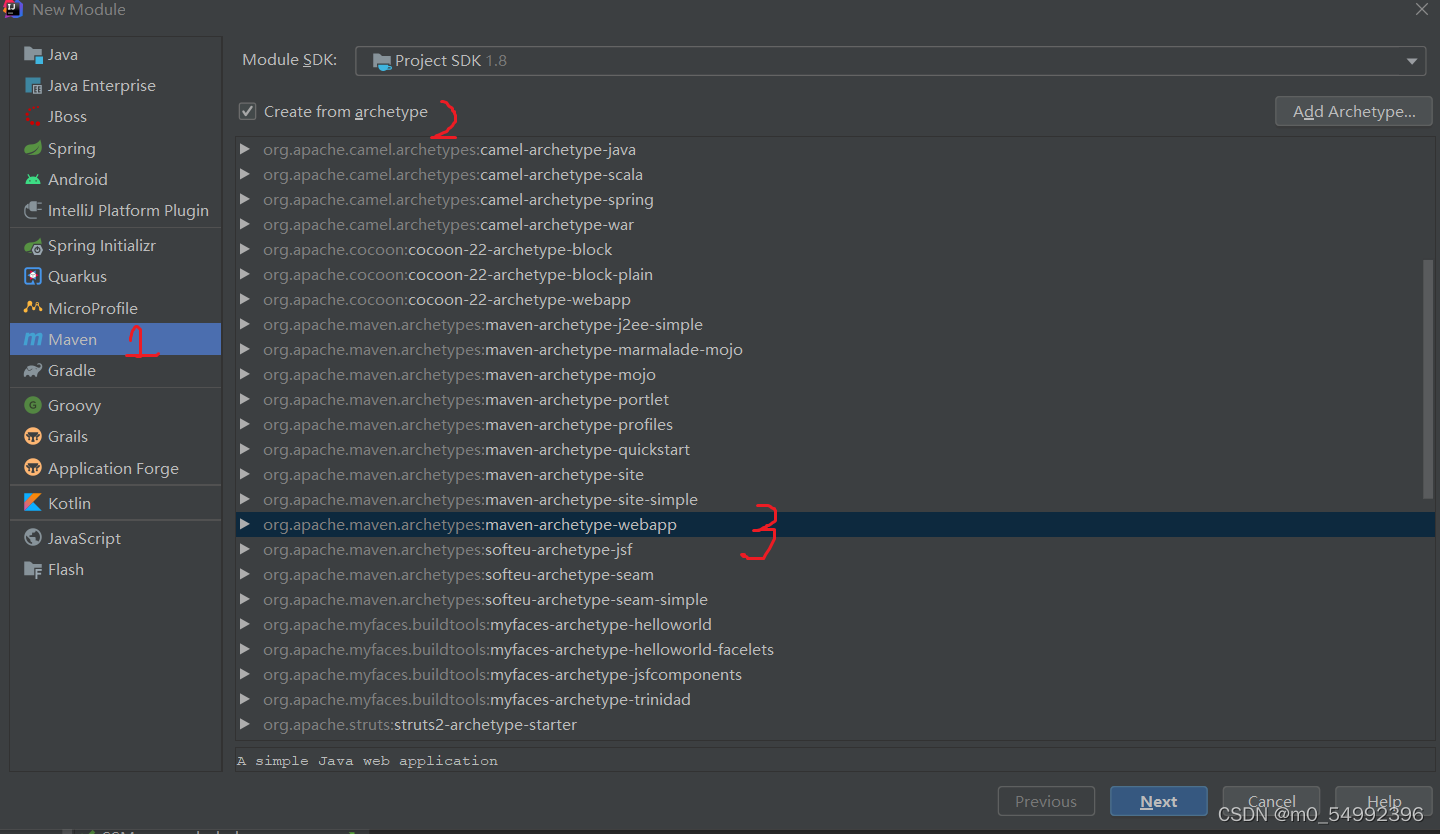
Task: Select Spring module type
Action: pyautogui.click(x=116, y=149)
